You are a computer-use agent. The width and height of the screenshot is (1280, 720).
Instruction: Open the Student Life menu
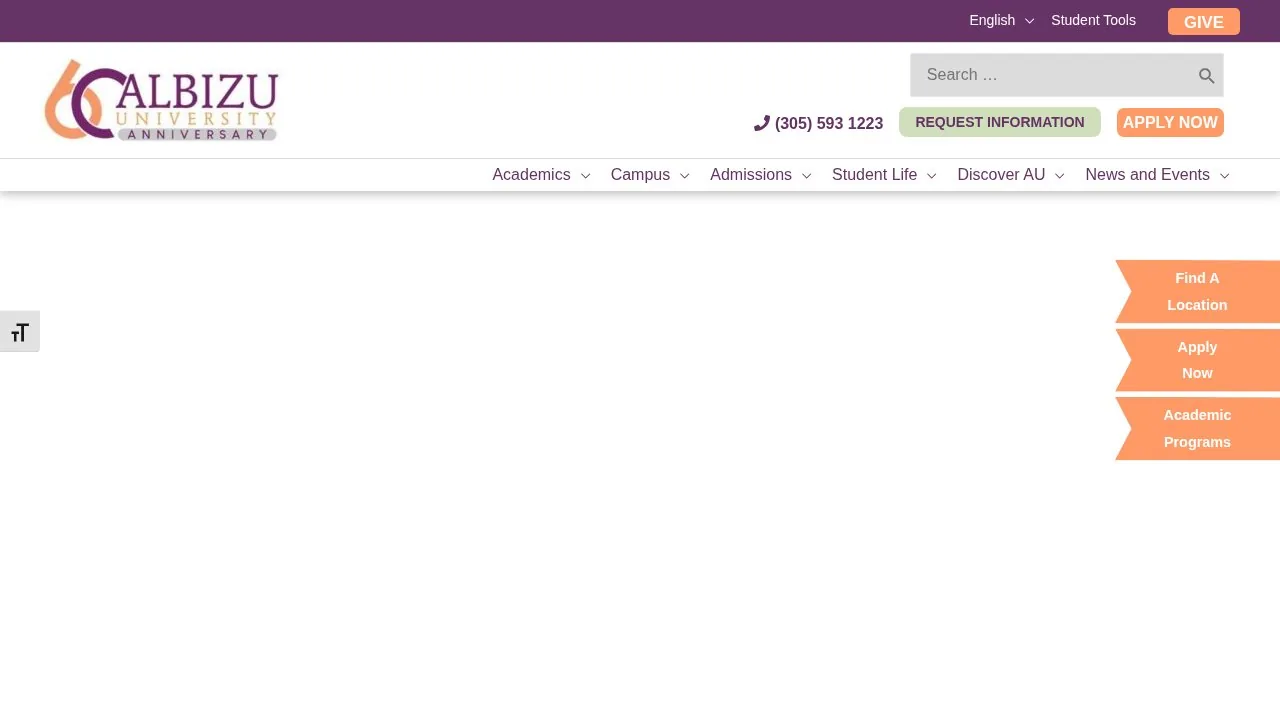[x=874, y=175]
